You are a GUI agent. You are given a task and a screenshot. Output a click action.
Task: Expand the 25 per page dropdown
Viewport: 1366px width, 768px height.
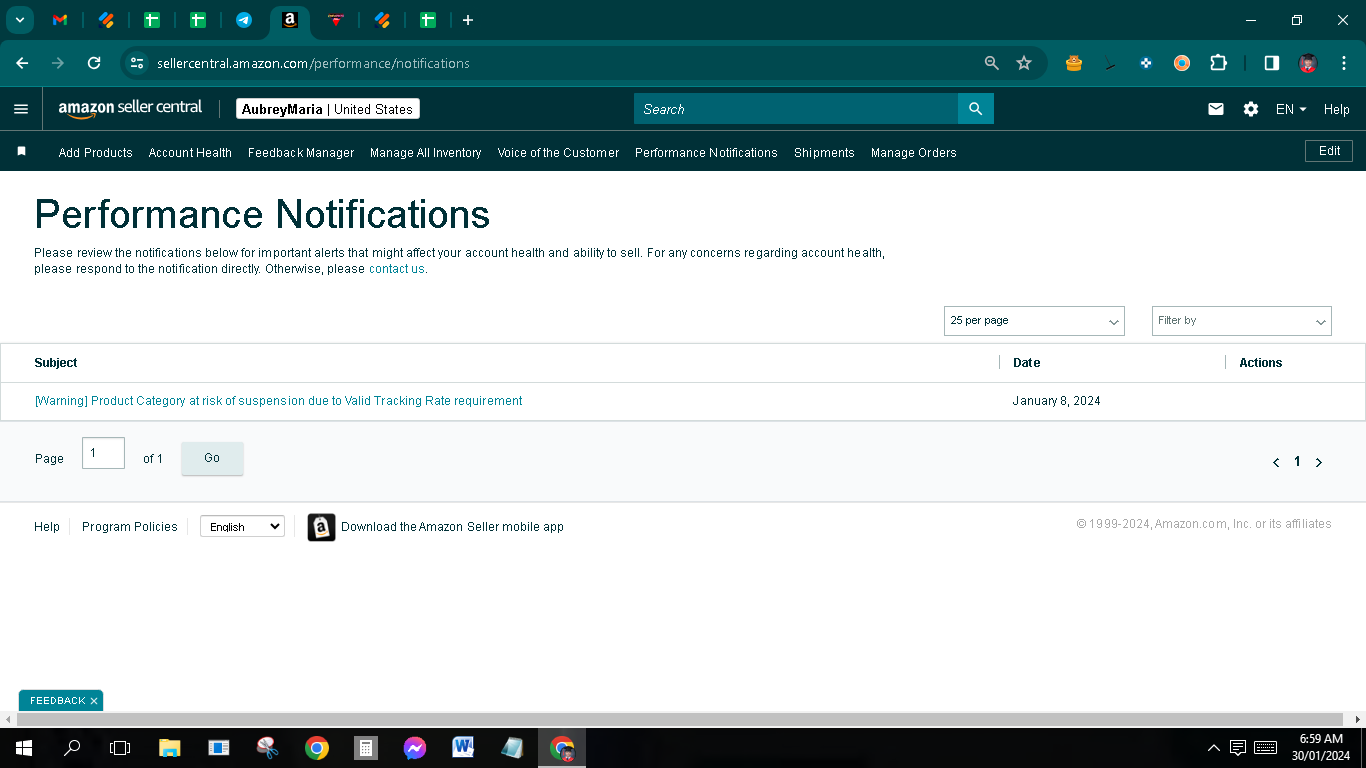click(x=1034, y=321)
